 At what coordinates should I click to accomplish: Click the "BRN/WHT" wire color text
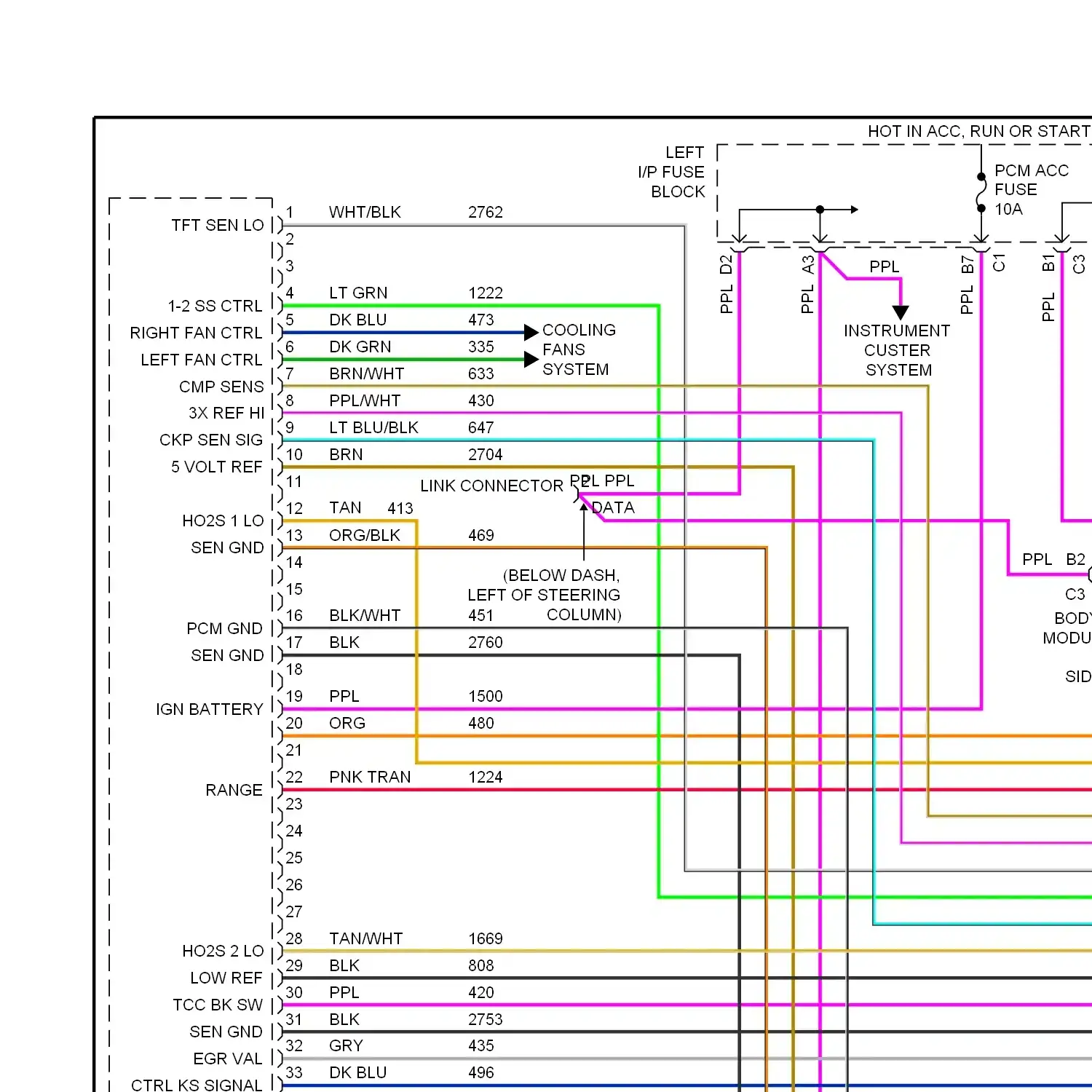[366, 373]
